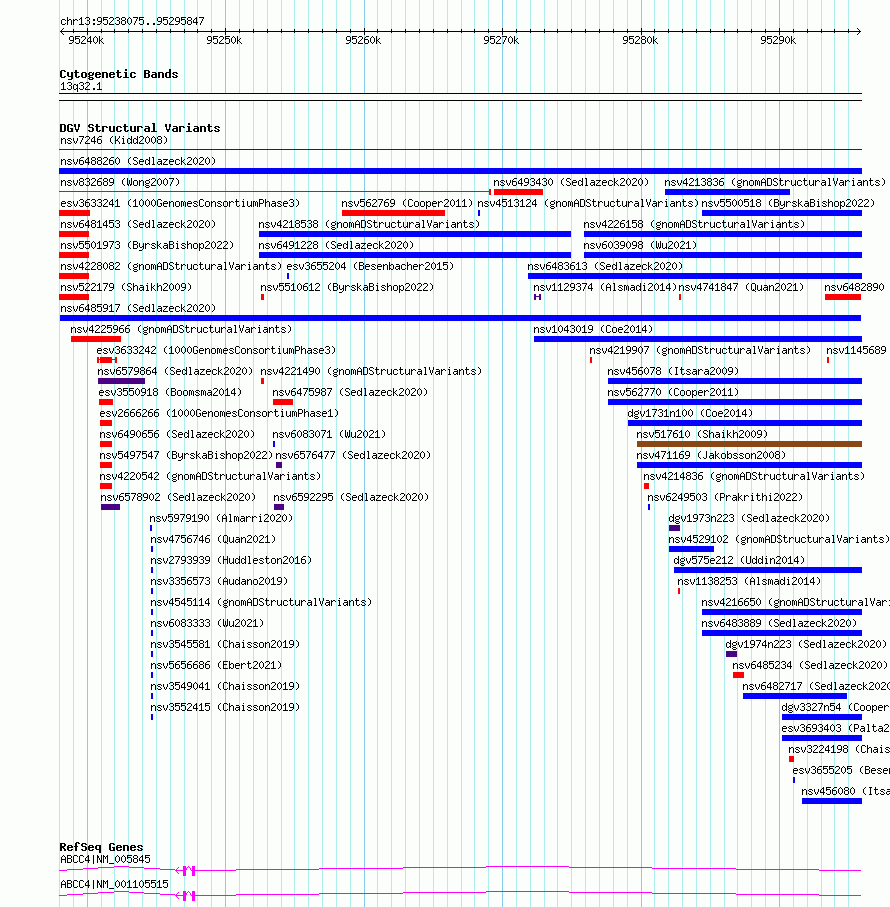The height and width of the screenshot is (907, 890).
Task: Open nsv5501973 (ByrskaBishop2022) variant
Action: 147,245
